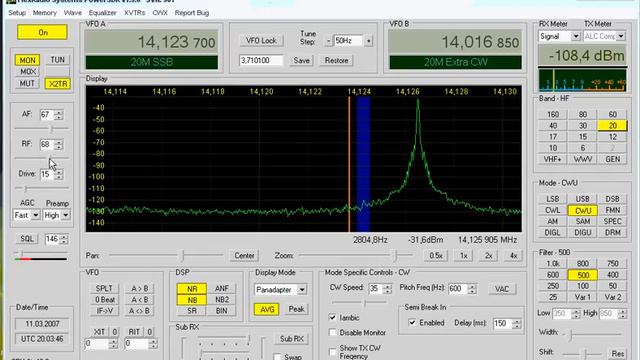Viewport: 640px width, 360px height.
Task: Toggle Semi Break In Enabled checkbox
Action: tap(412, 322)
